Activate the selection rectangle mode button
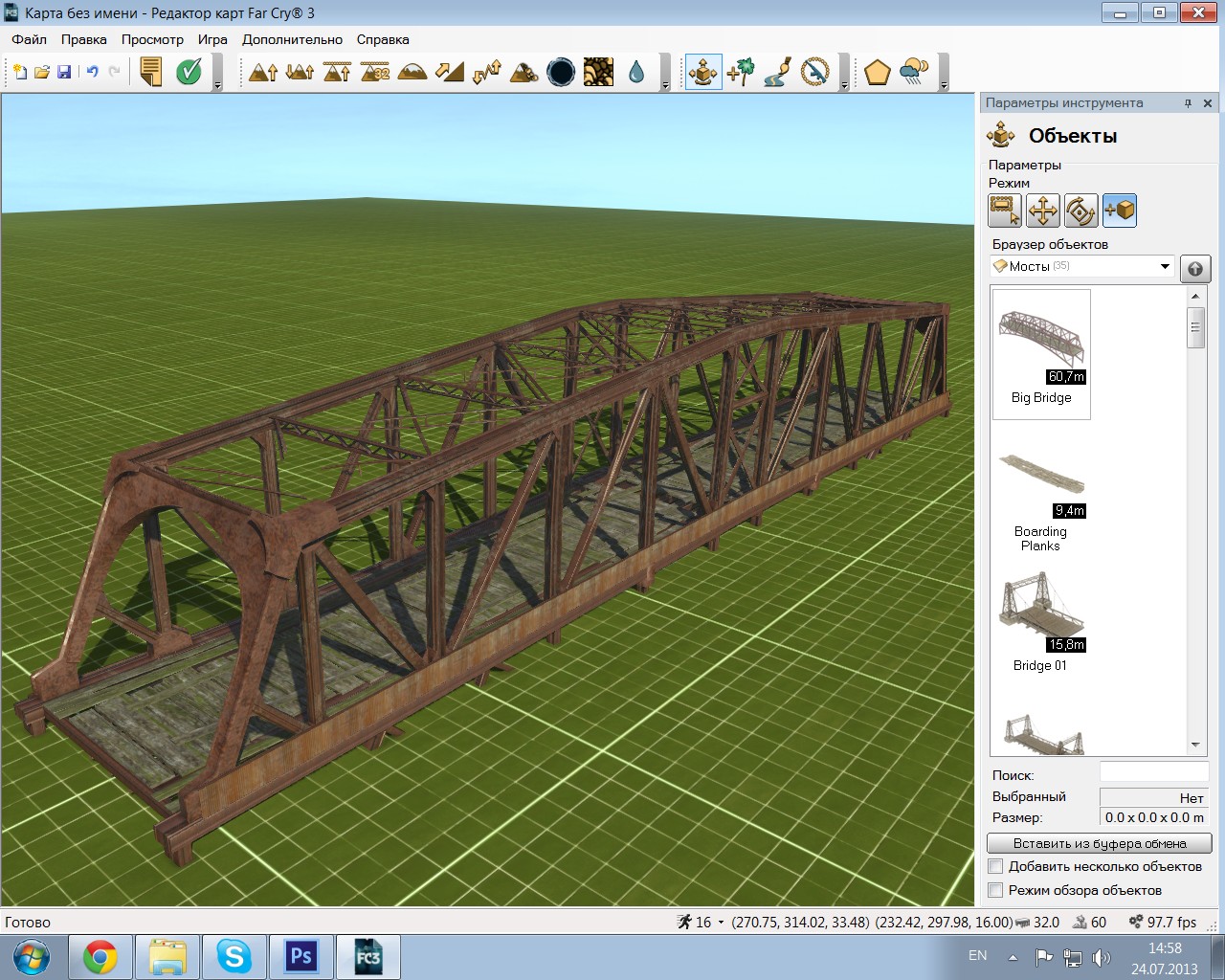Screen dimensions: 1225x980 1004,211
